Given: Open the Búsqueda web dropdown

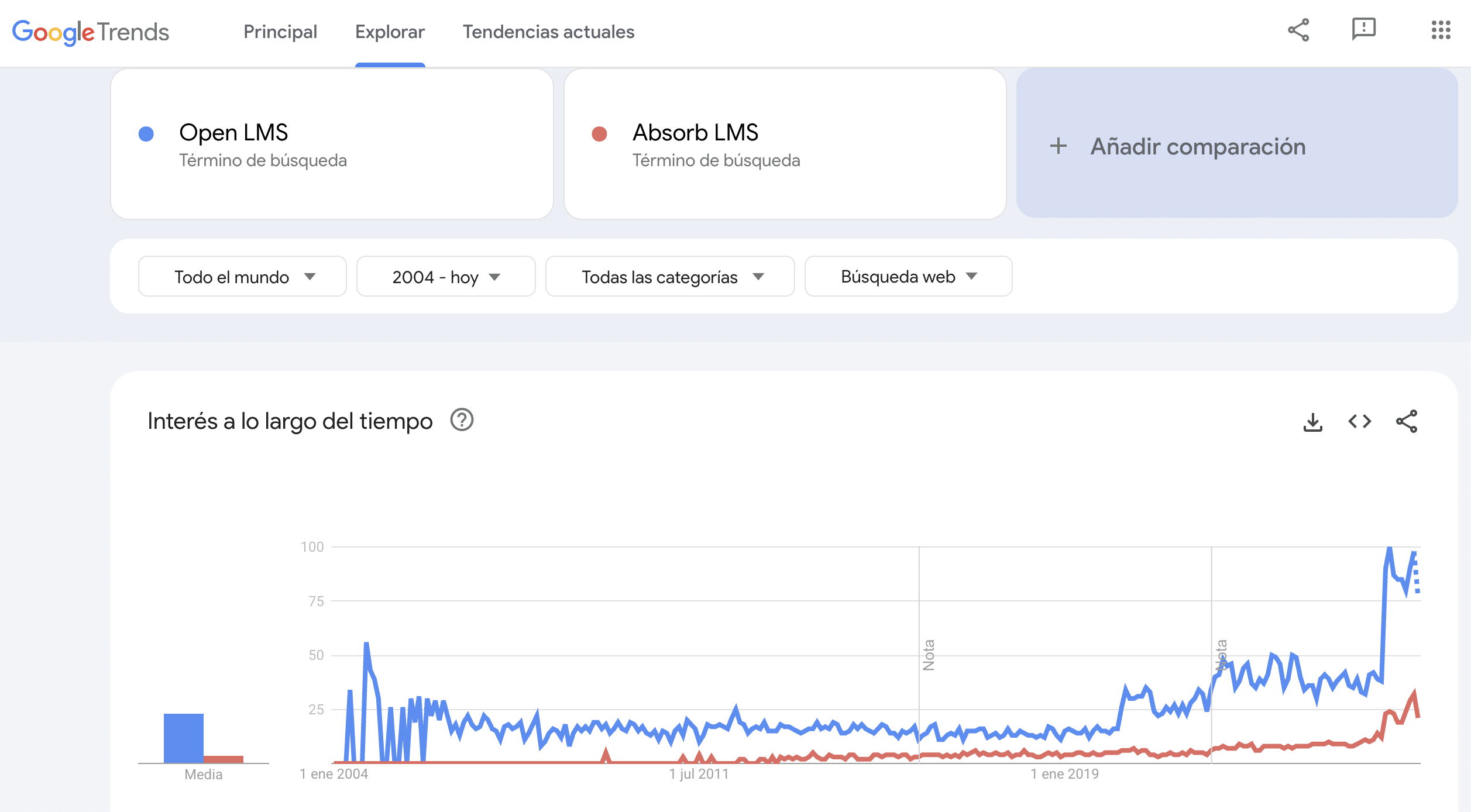Looking at the screenshot, I should [x=908, y=276].
